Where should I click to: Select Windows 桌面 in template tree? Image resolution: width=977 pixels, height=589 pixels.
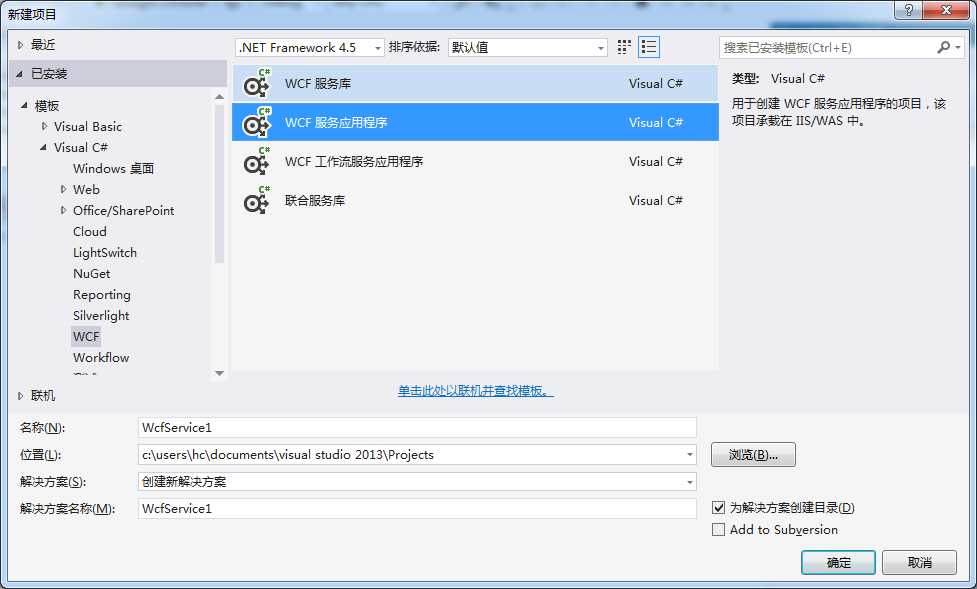(x=113, y=168)
